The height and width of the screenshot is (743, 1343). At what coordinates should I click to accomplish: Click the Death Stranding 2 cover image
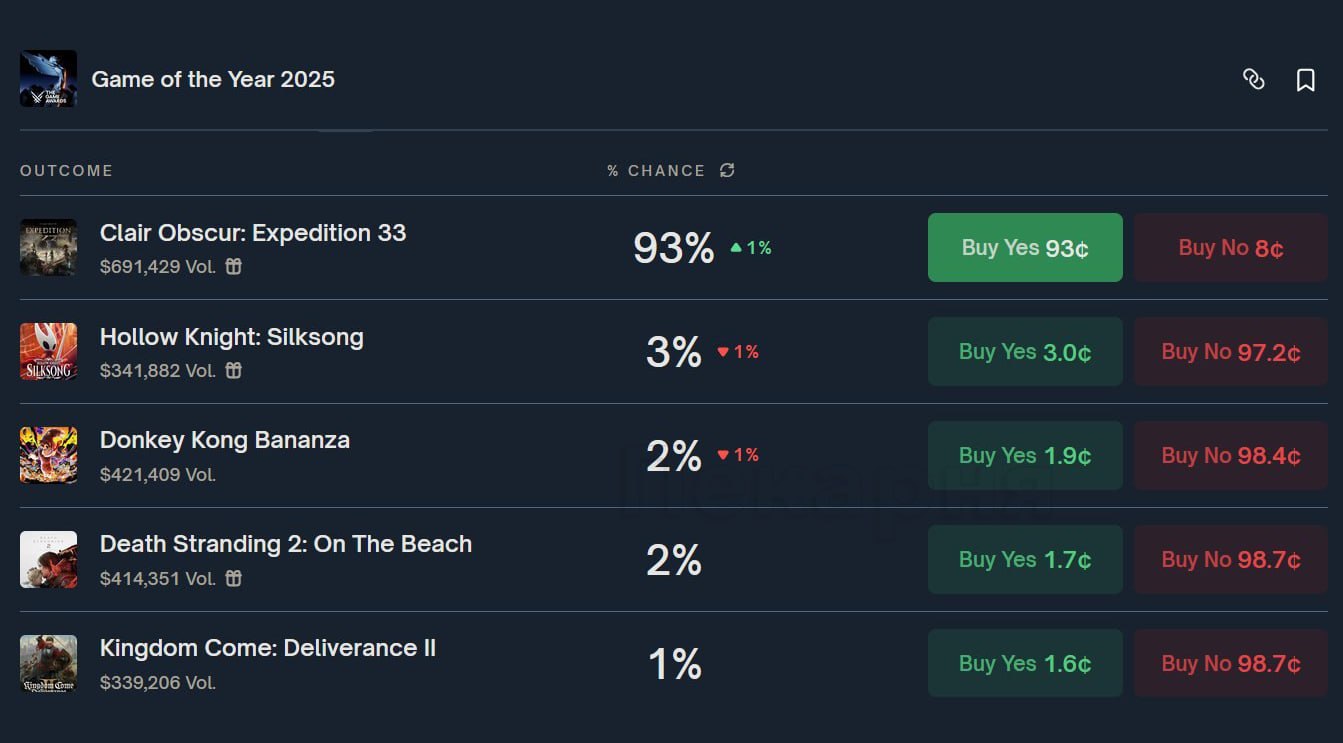click(48, 559)
